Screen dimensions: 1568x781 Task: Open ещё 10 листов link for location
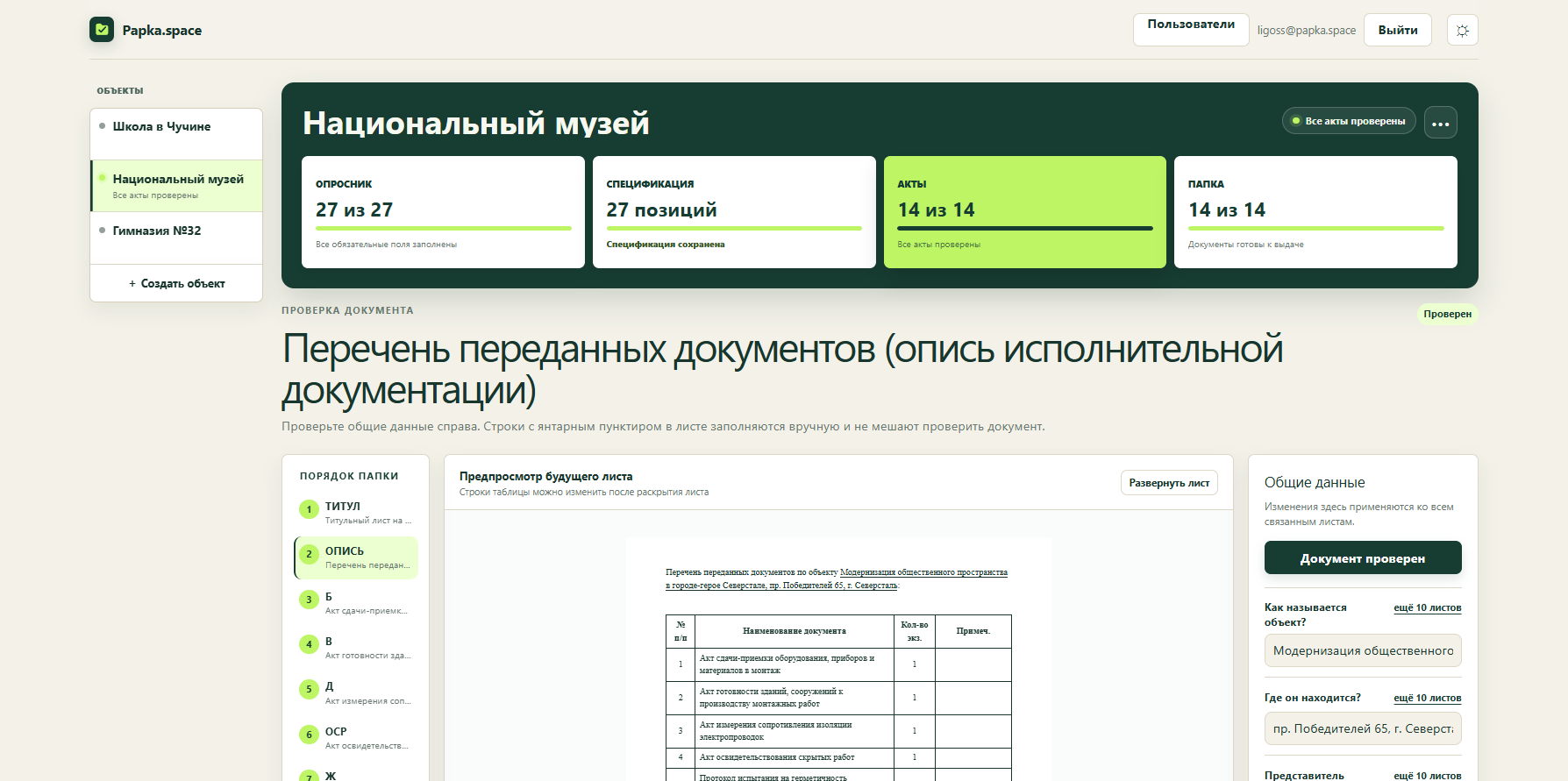click(x=1427, y=698)
